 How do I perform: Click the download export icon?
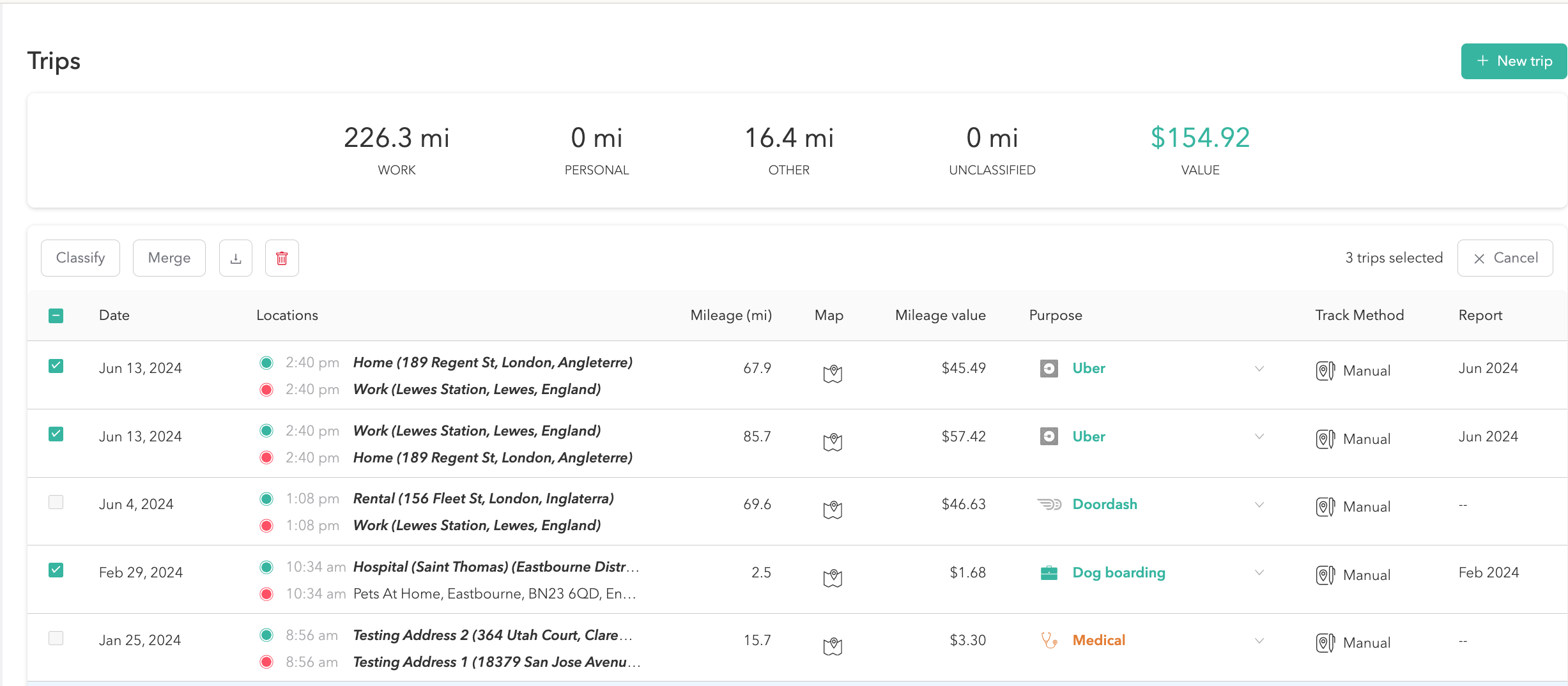(236, 258)
